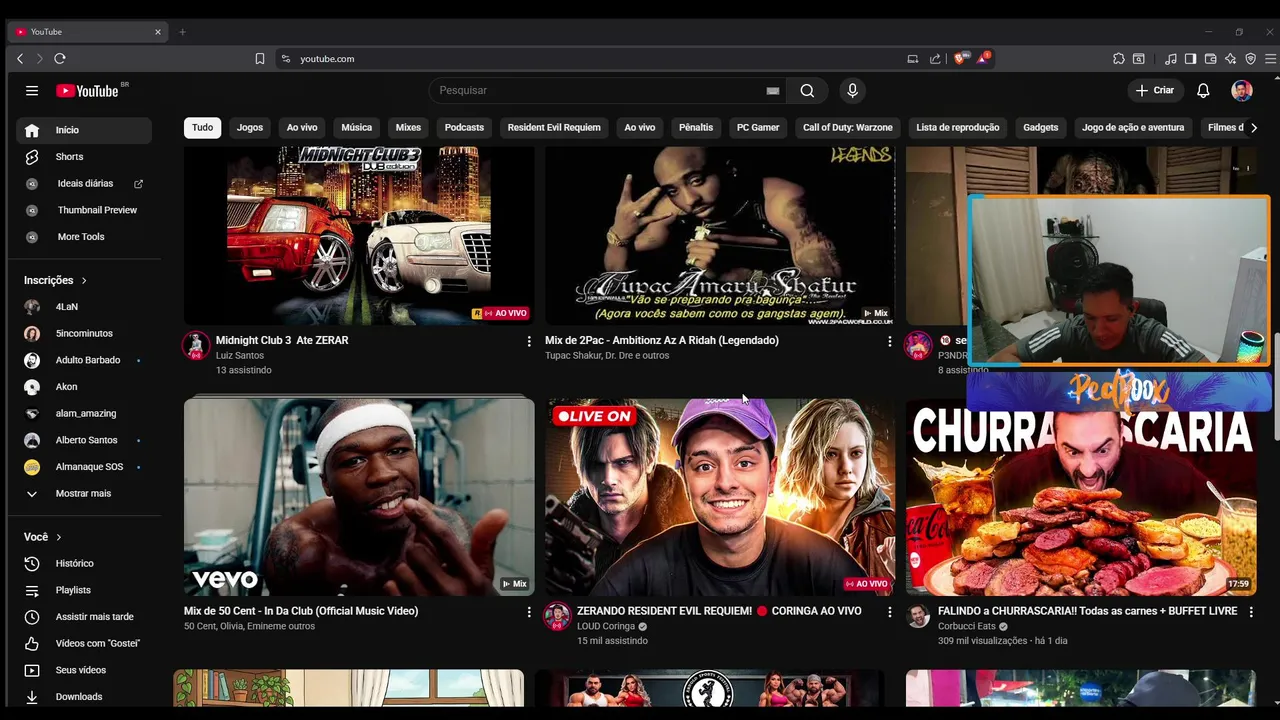Expand Mostrar mais subscriptions
The height and width of the screenshot is (720, 1280).
point(84,493)
